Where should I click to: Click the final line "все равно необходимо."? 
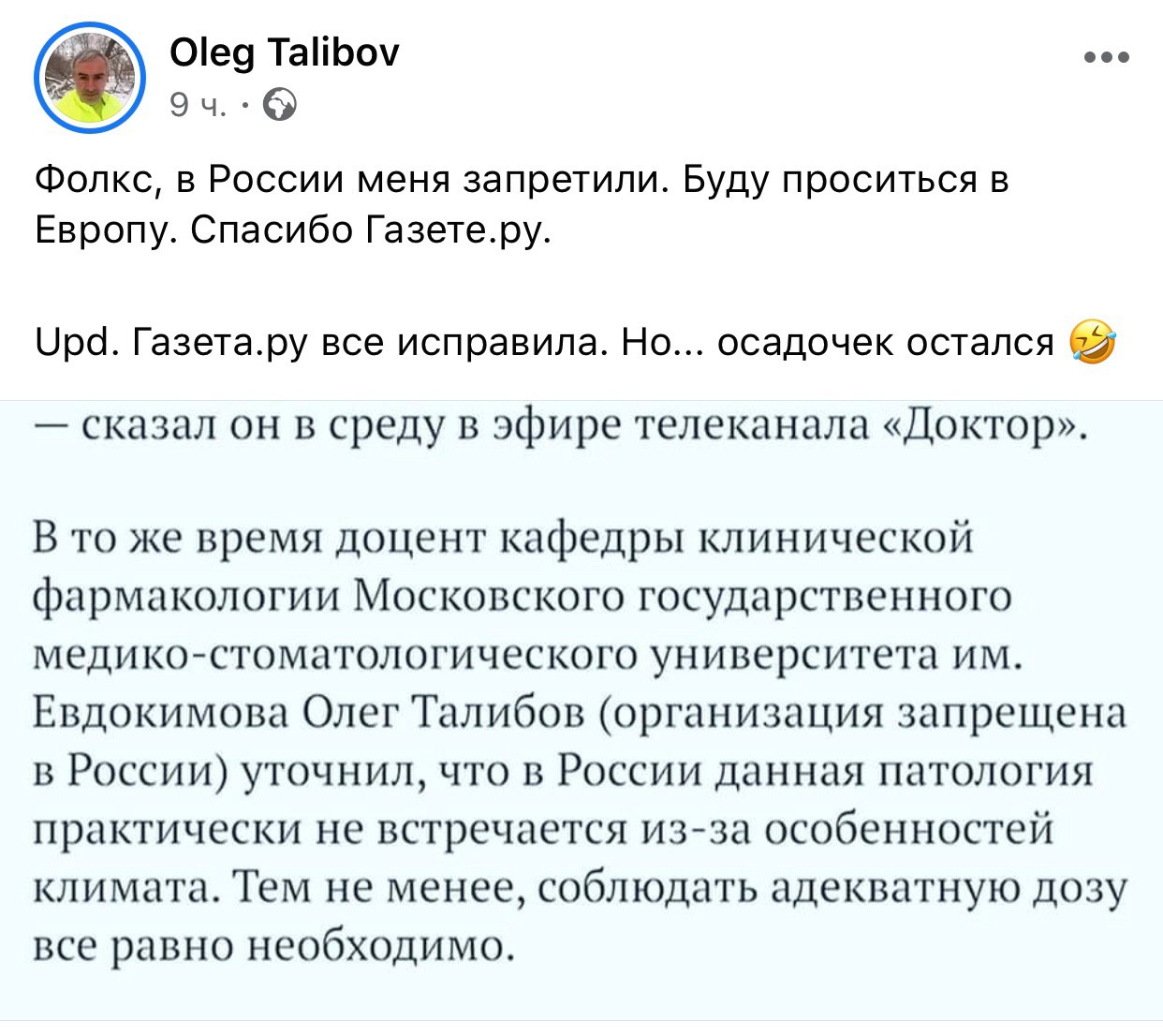pos(273,947)
